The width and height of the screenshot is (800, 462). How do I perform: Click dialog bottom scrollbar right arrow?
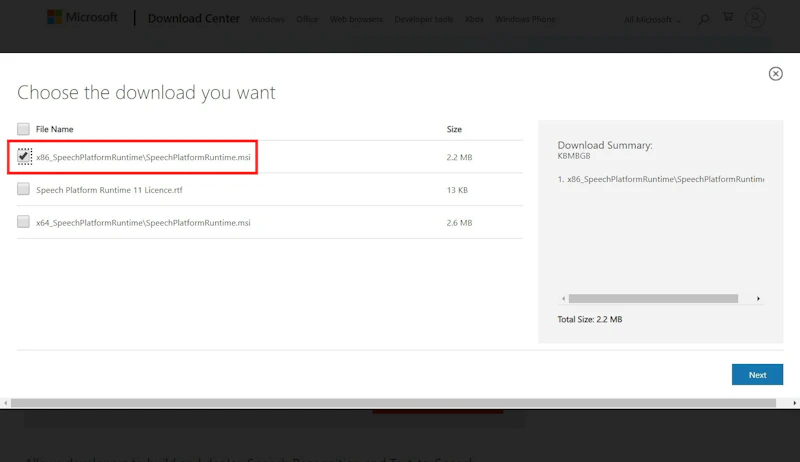coord(794,403)
